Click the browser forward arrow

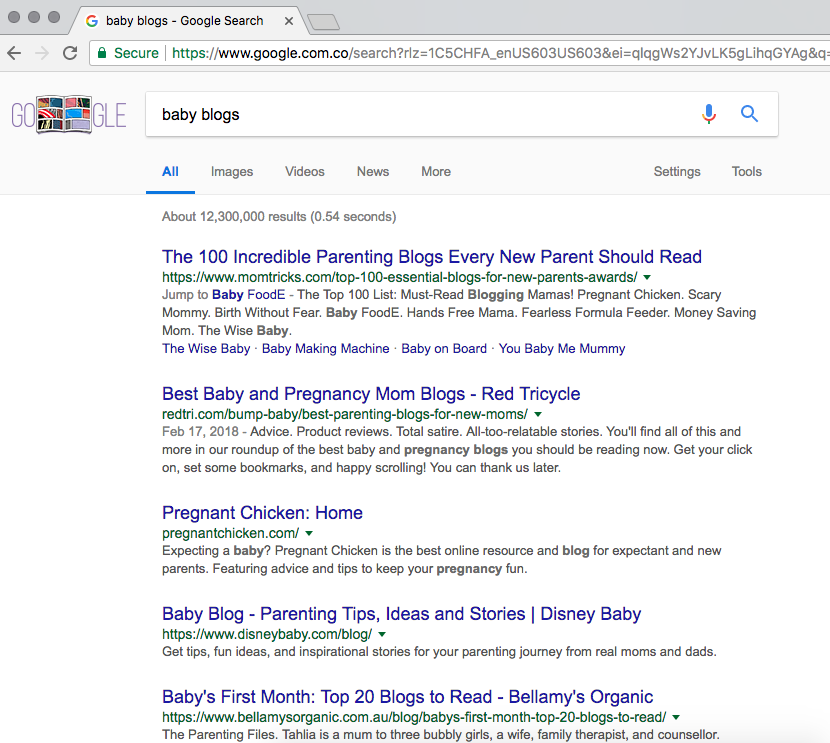(x=42, y=53)
